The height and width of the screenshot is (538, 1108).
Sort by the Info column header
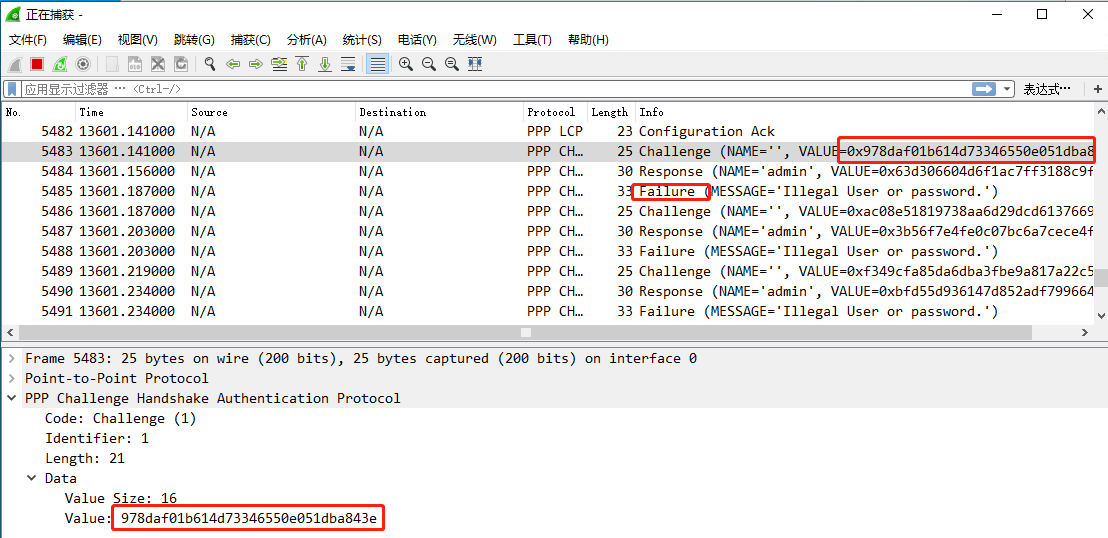[x=864, y=112]
